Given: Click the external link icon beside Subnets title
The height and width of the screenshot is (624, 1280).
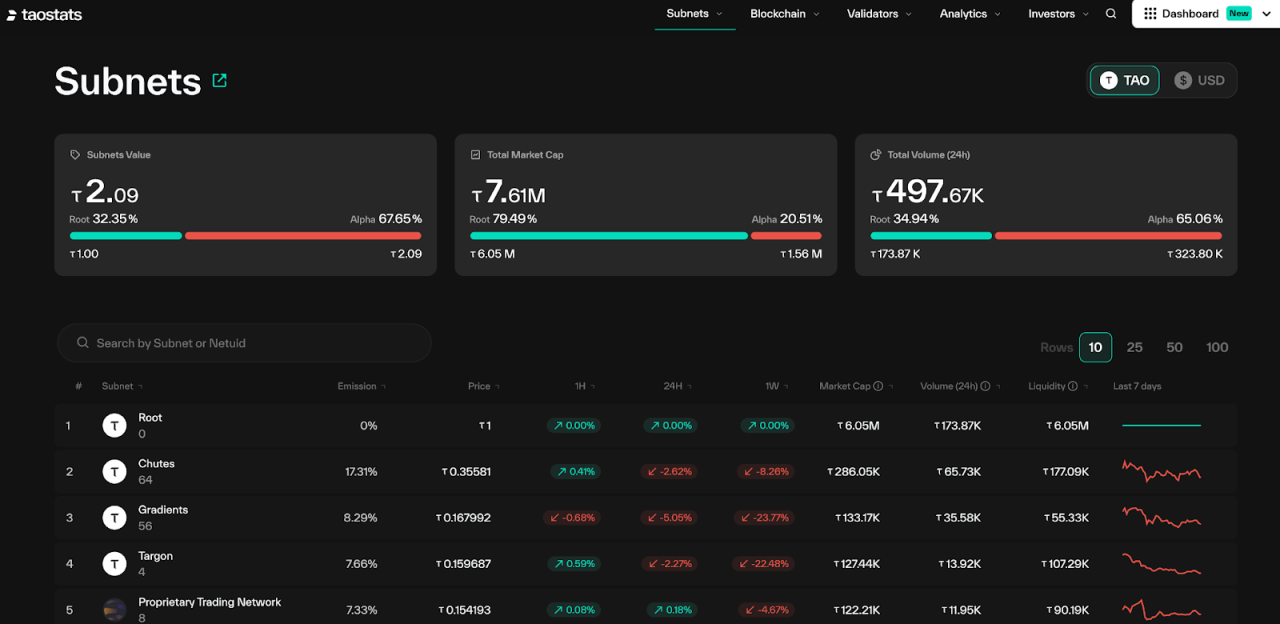Looking at the screenshot, I should coord(220,81).
